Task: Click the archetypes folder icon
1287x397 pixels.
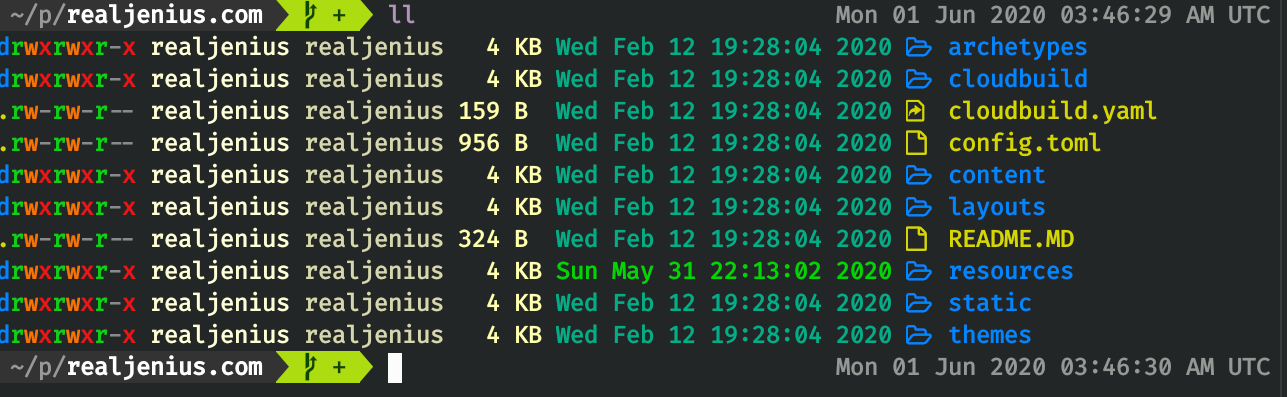Action: [x=916, y=47]
